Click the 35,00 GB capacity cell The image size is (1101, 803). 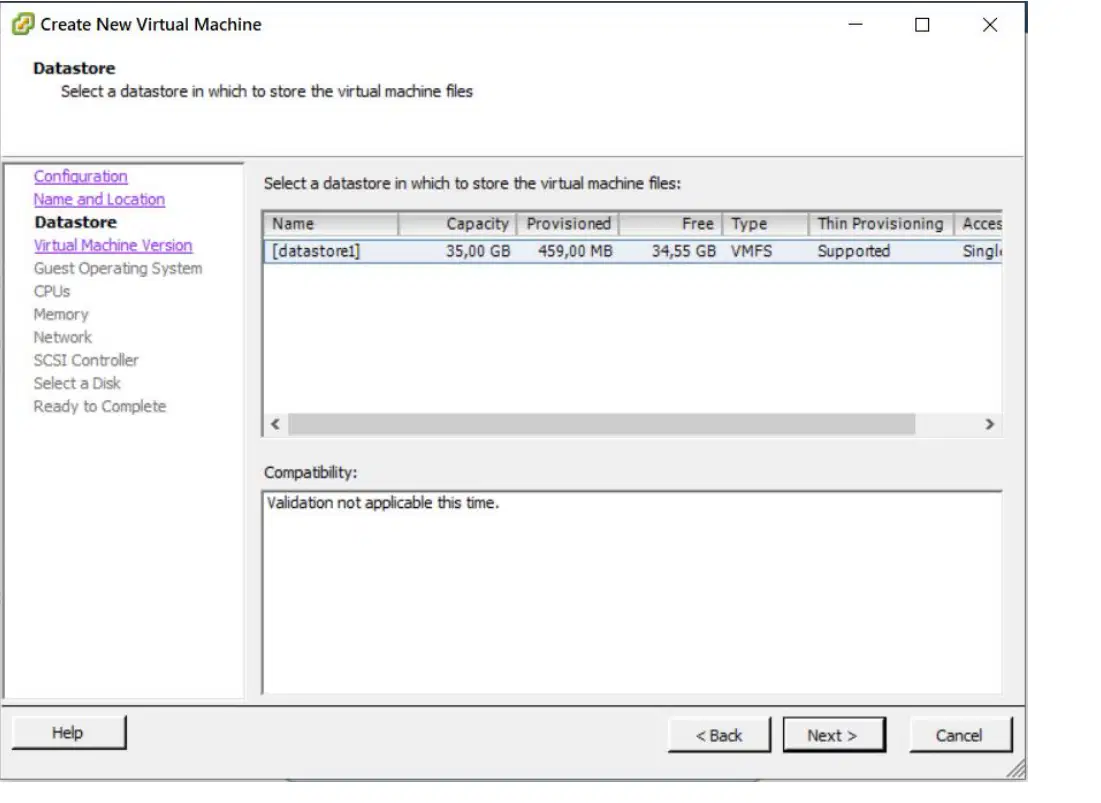477,251
